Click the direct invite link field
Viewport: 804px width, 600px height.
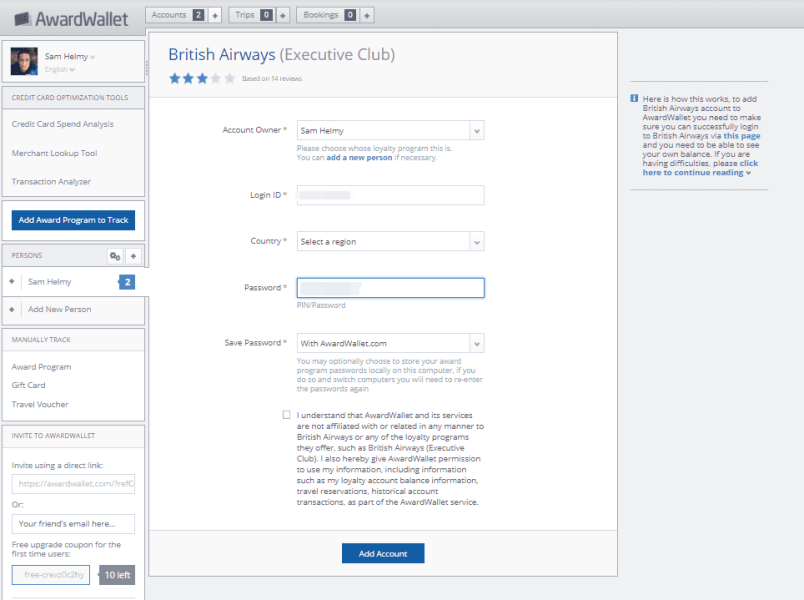(73, 484)
